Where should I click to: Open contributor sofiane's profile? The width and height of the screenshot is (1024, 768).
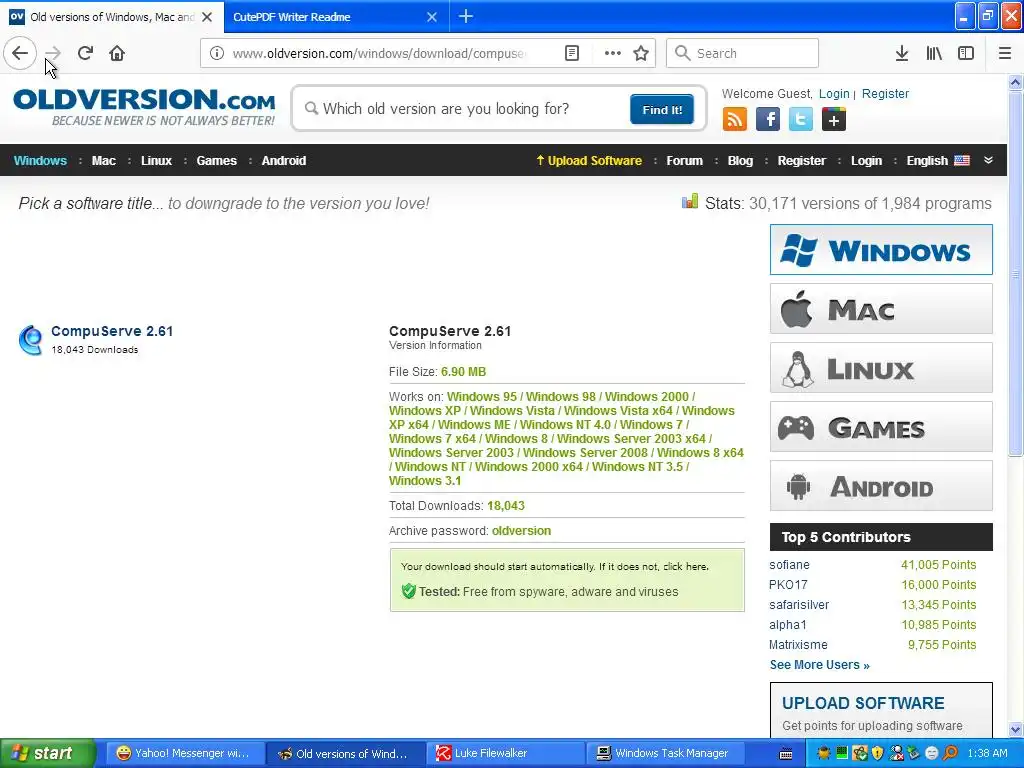tap(789, 565)
